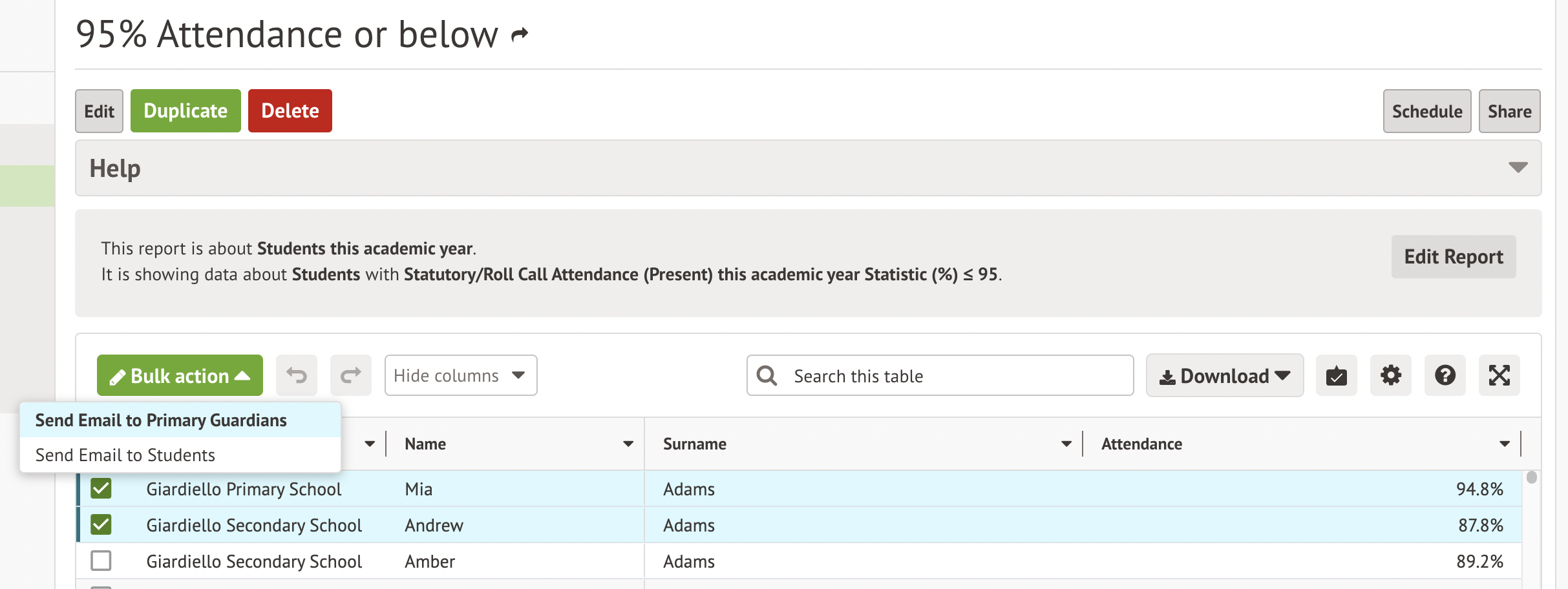Click the magnifier icon in search box
This screenshot has height=589, width=1568.
tap(767, 375)
